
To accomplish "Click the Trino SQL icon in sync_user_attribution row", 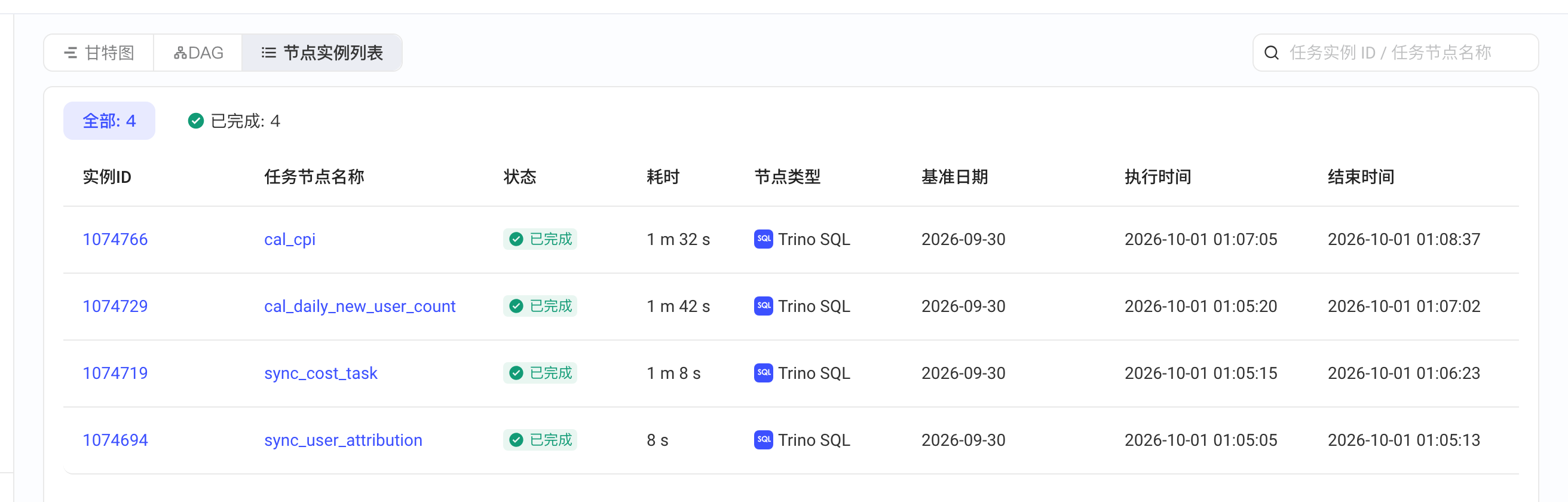I will [763, 440].
